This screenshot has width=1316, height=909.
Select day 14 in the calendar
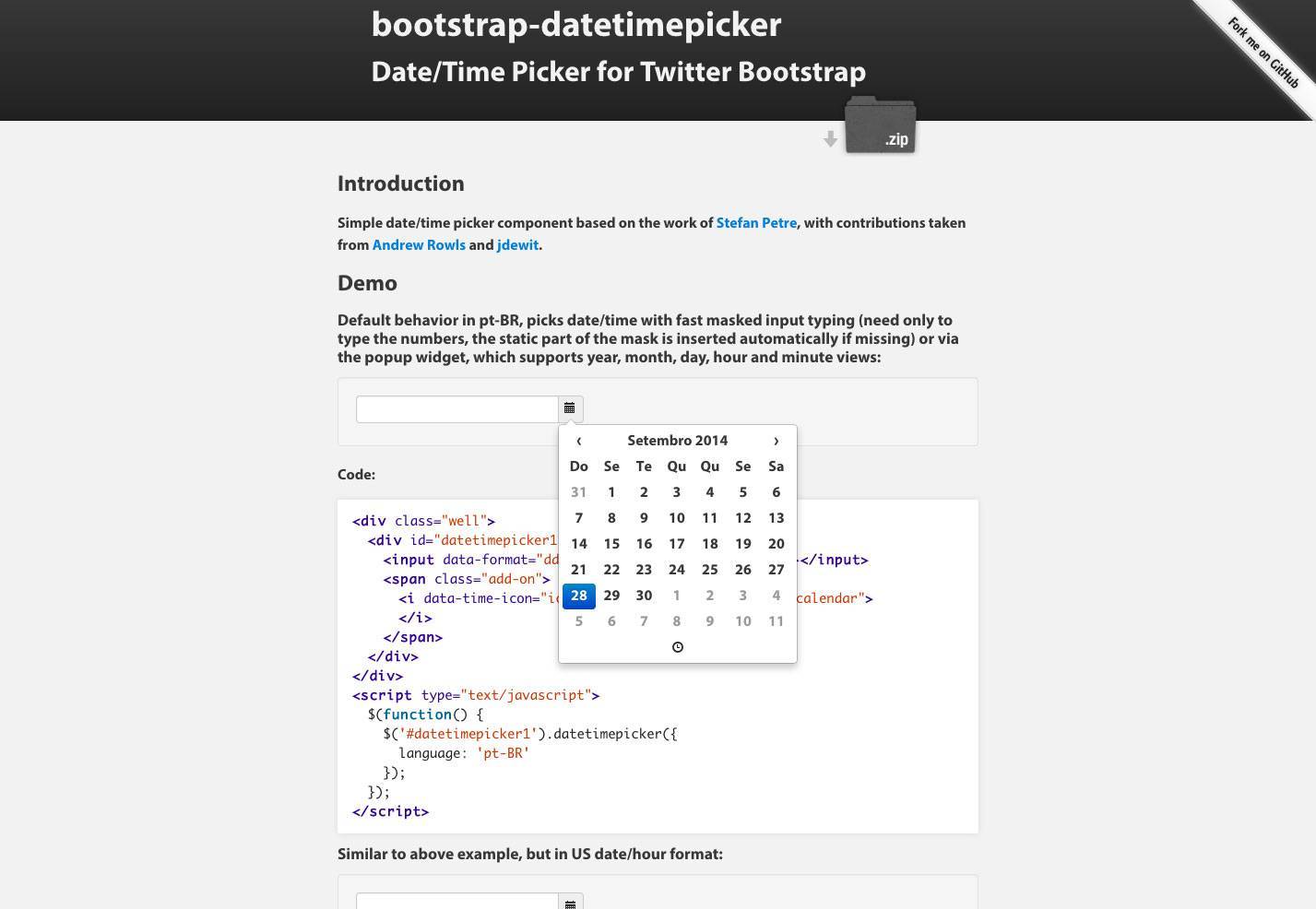[578, 544]
